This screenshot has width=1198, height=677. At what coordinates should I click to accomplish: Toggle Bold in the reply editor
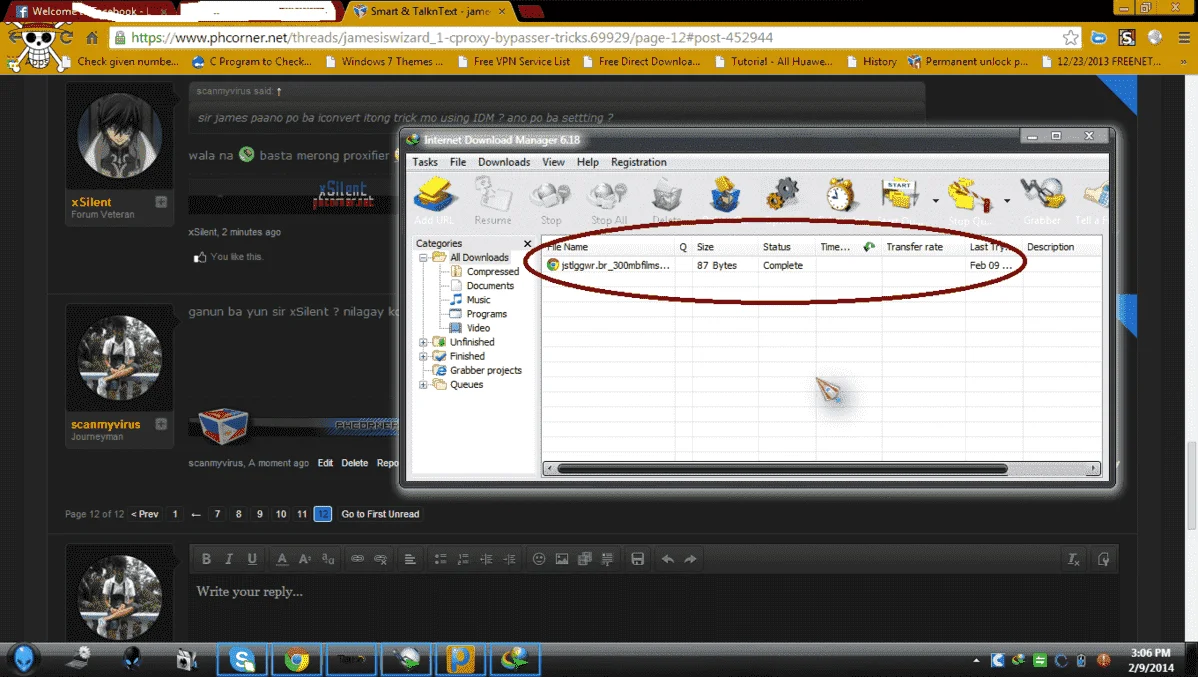point(206,559)
